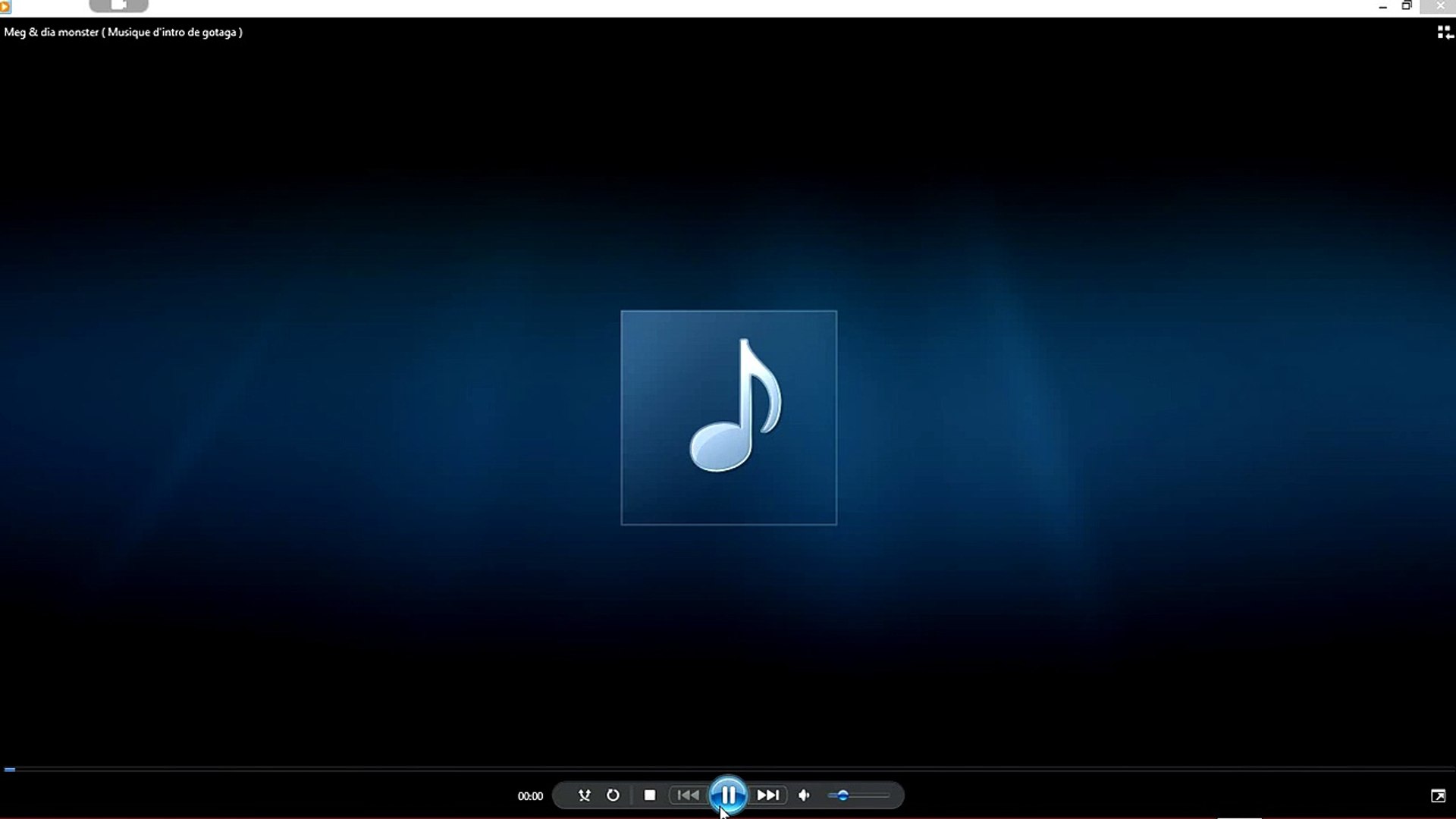Stop playback with the square button
This screenshot has width=1456, height=819.
coord(650,795)
